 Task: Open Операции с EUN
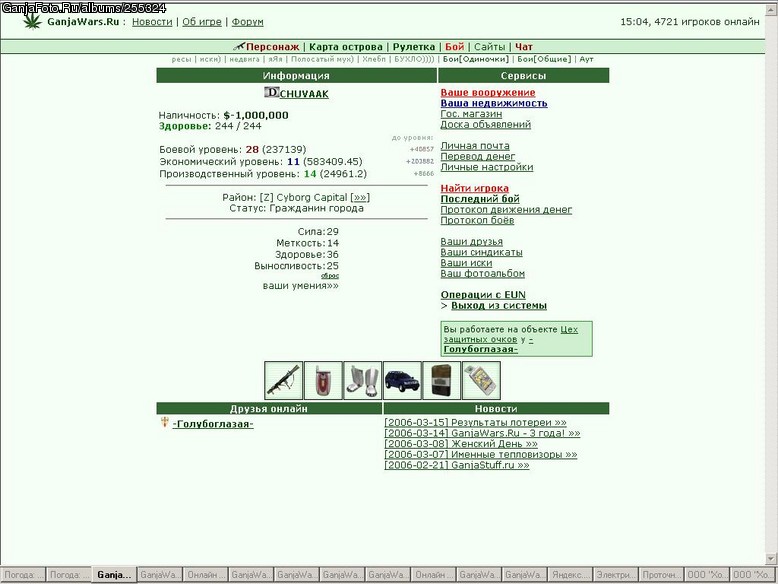point(483,295)
